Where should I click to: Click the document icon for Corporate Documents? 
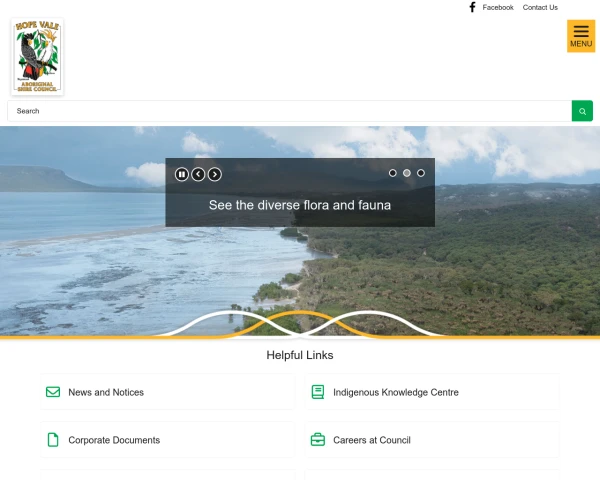[53, 440]
